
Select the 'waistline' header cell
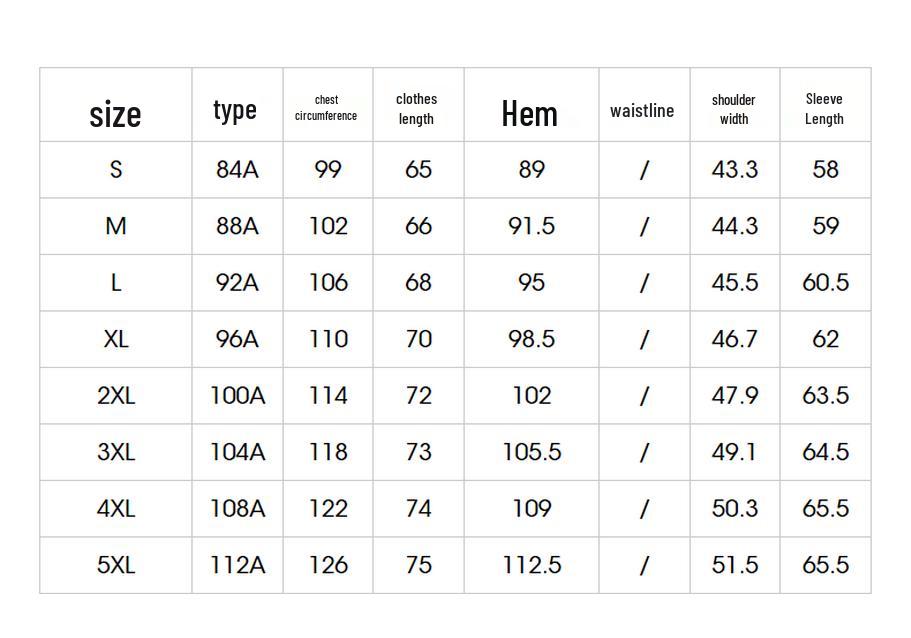click(x=642, y=111)
